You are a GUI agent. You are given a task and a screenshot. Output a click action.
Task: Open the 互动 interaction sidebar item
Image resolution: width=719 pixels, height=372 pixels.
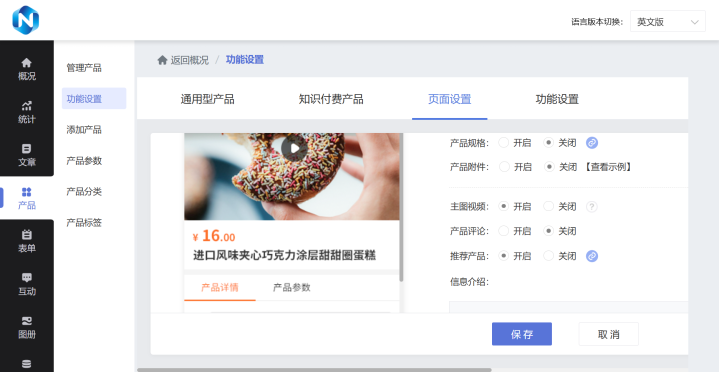(x=27, y=284)
